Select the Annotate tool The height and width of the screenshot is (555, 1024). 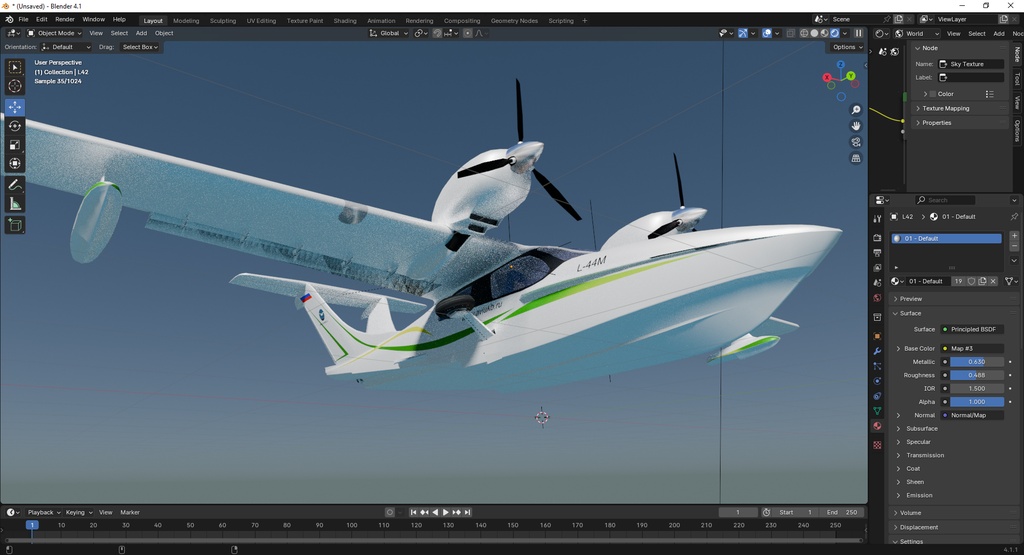tap(15, 185)
